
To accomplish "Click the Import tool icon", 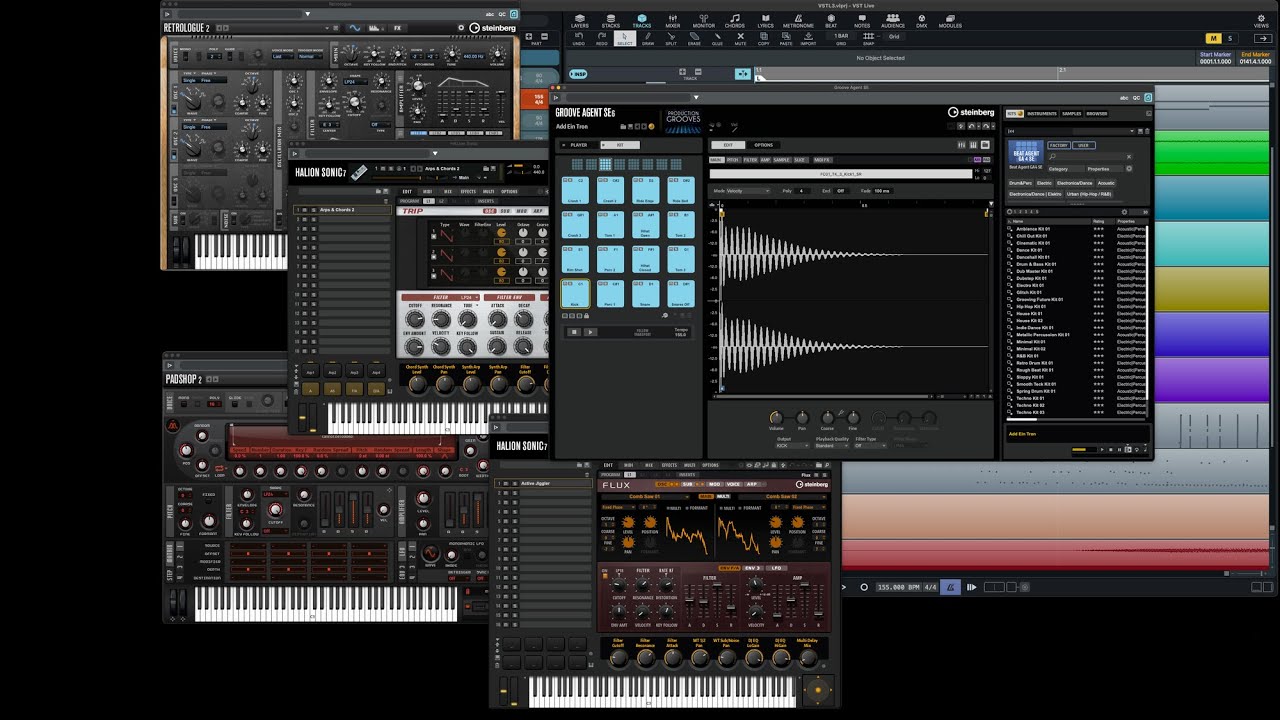I will (x=808, y=39).
